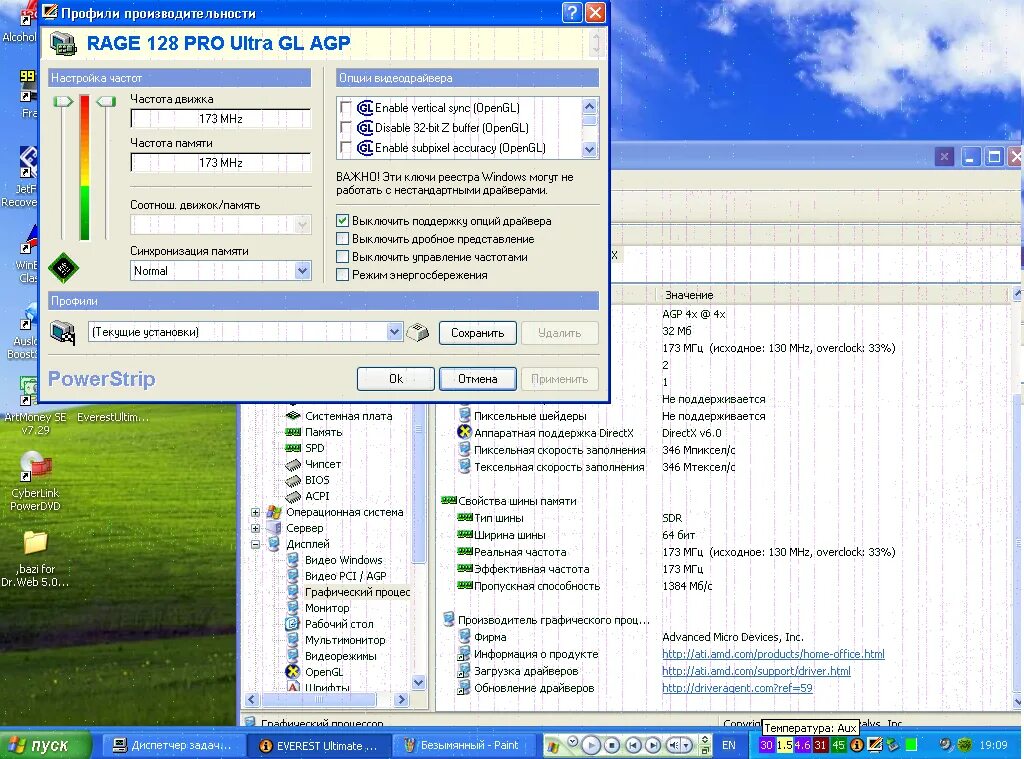Open the dropdown arrow next to taskbar mute button
This screenshot has height=759, width=1024.
[688, 745]
